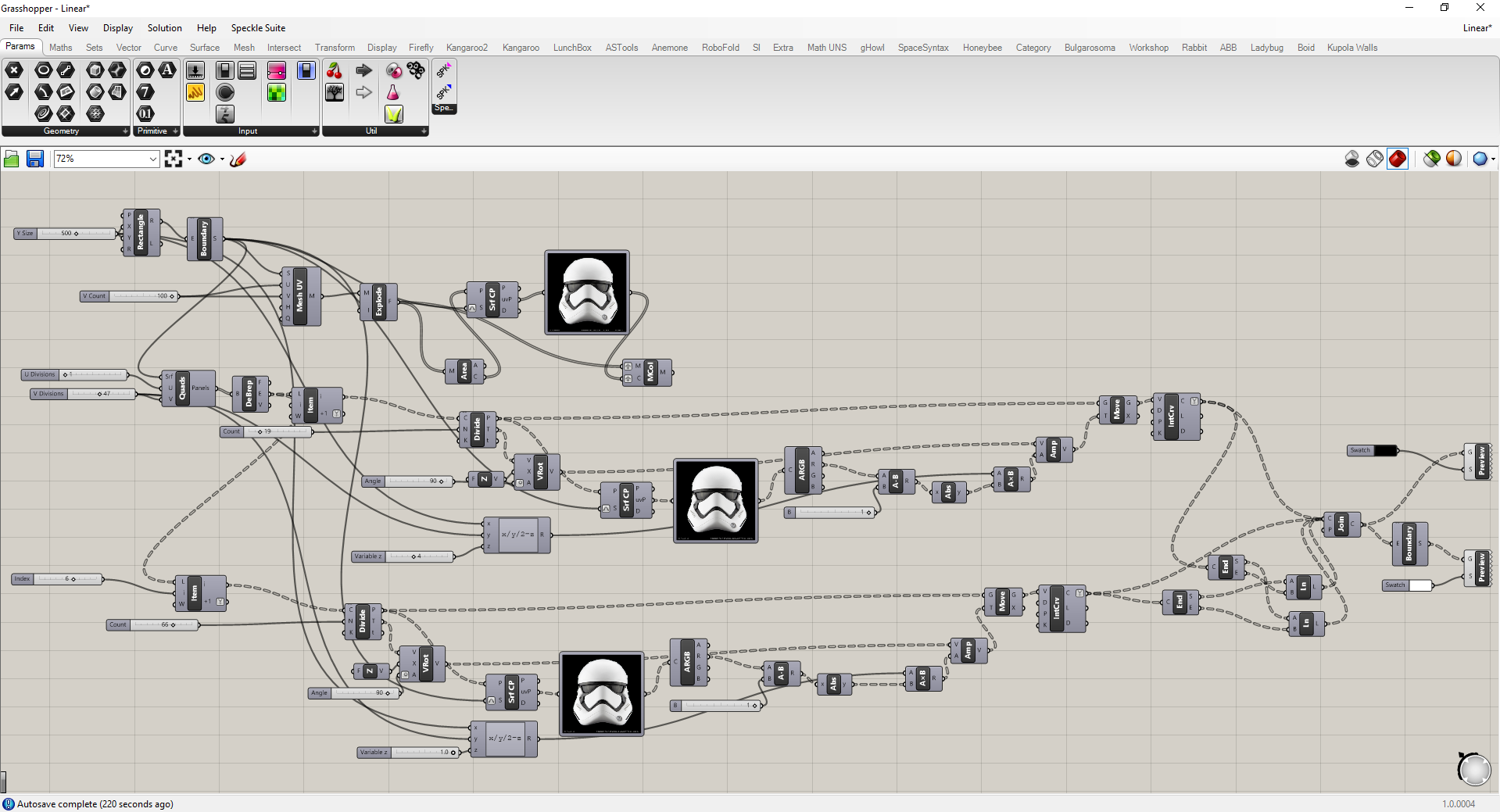Switch to the LunchBox tab

(x=572, y=48)
